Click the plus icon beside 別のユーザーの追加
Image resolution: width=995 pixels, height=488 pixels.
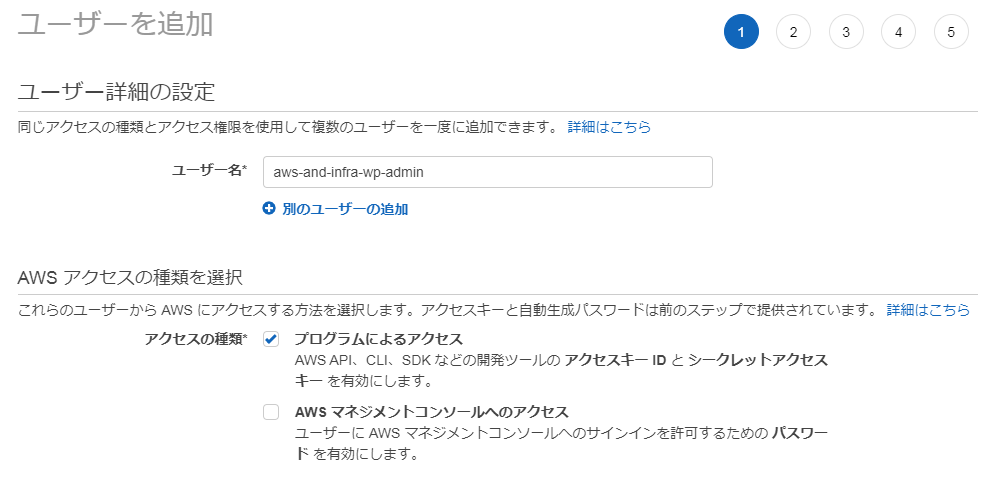click(x=268, y=209)
